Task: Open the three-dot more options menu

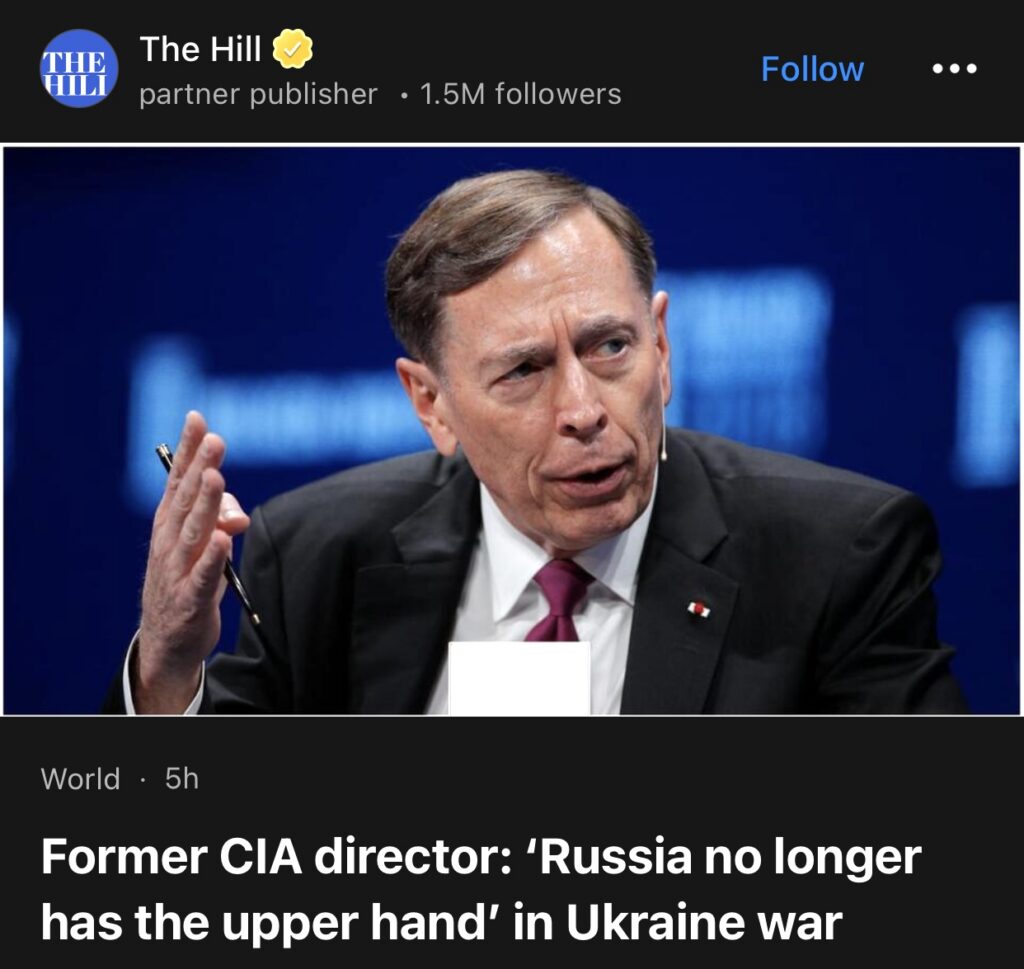Action: pos(953,69)
